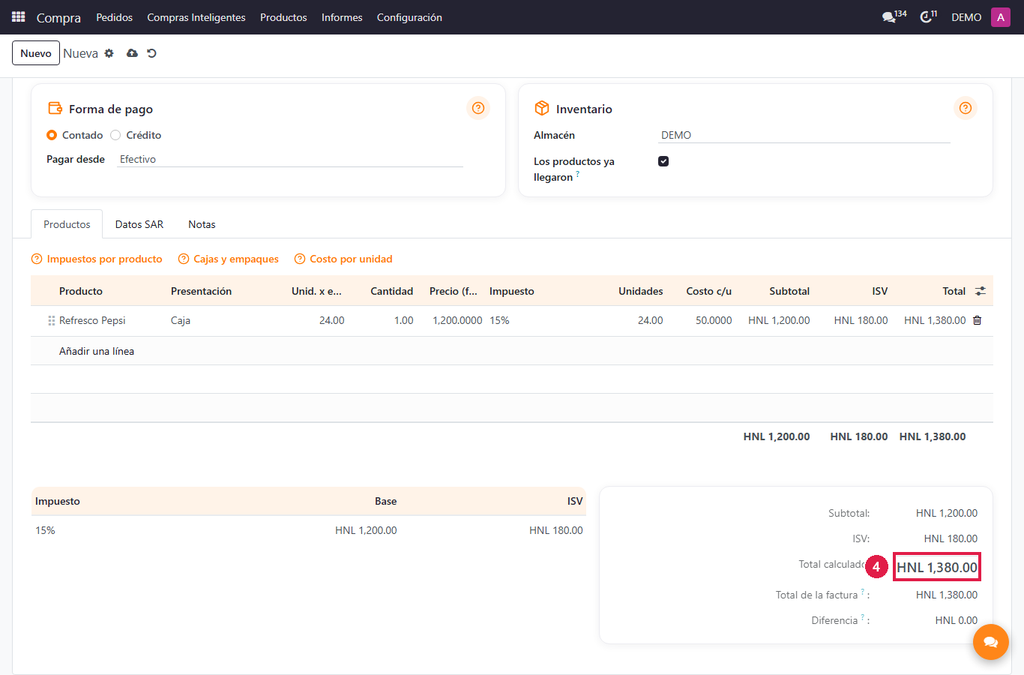The image size is (1024, 675).
Task: Delete the Refresco Pepsi line
Action: [x=977, y=320]
